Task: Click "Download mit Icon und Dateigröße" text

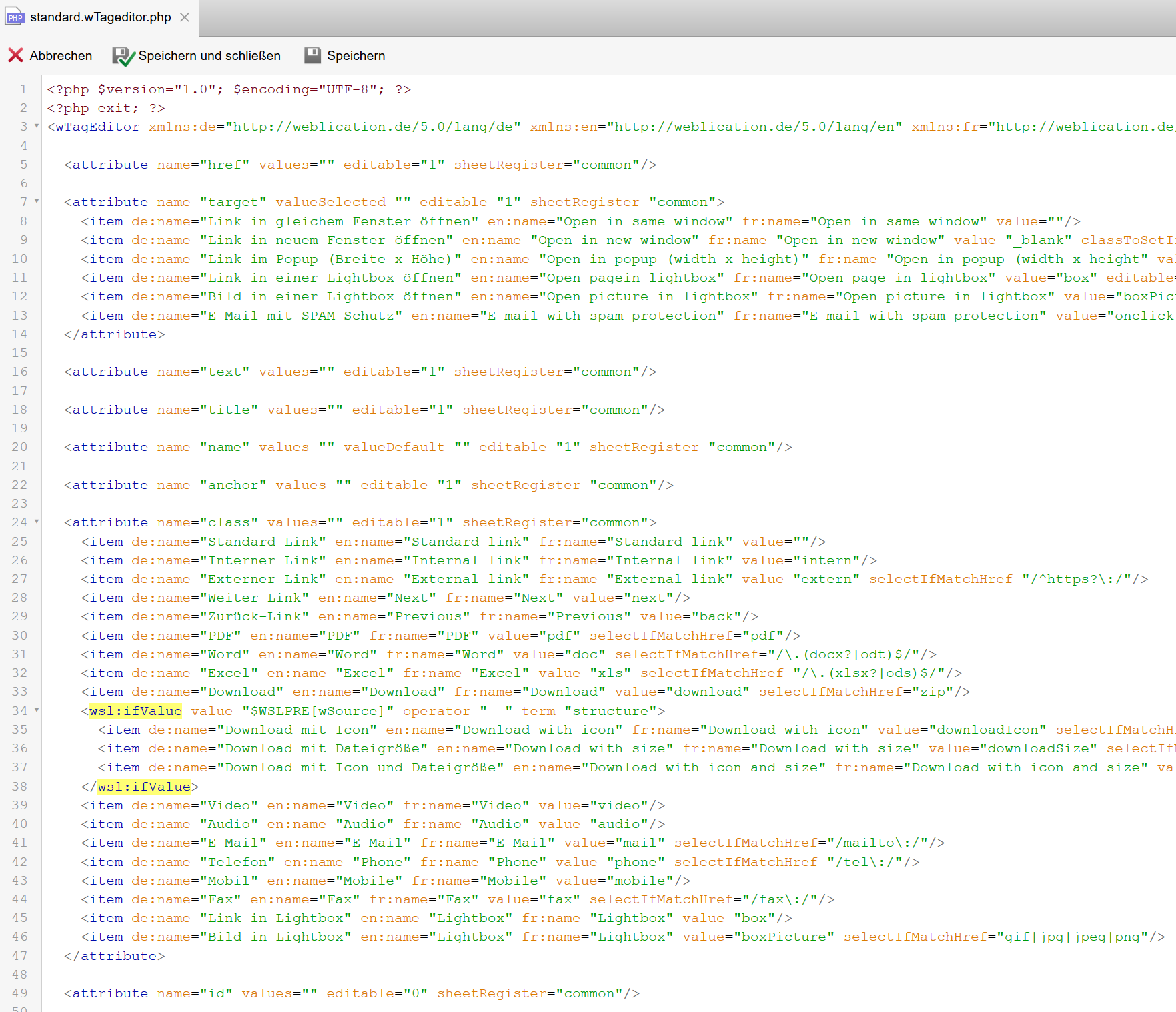Action: (x=360, y=767)
